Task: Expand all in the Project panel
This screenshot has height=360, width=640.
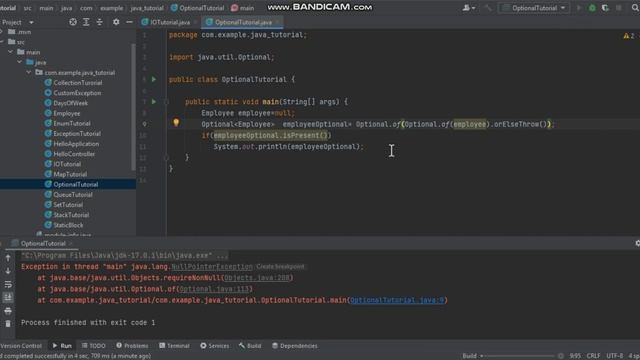Action: pyautogui.click(x=86, y=22)
